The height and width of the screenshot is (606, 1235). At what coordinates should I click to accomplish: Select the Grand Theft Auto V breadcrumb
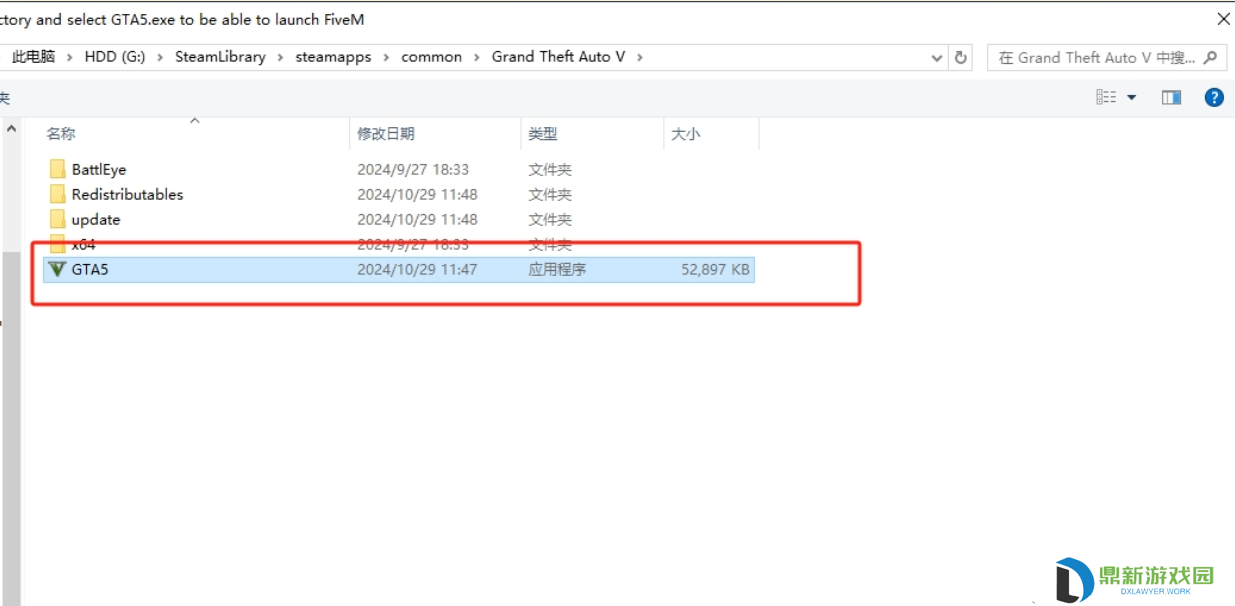coord(558,57)
